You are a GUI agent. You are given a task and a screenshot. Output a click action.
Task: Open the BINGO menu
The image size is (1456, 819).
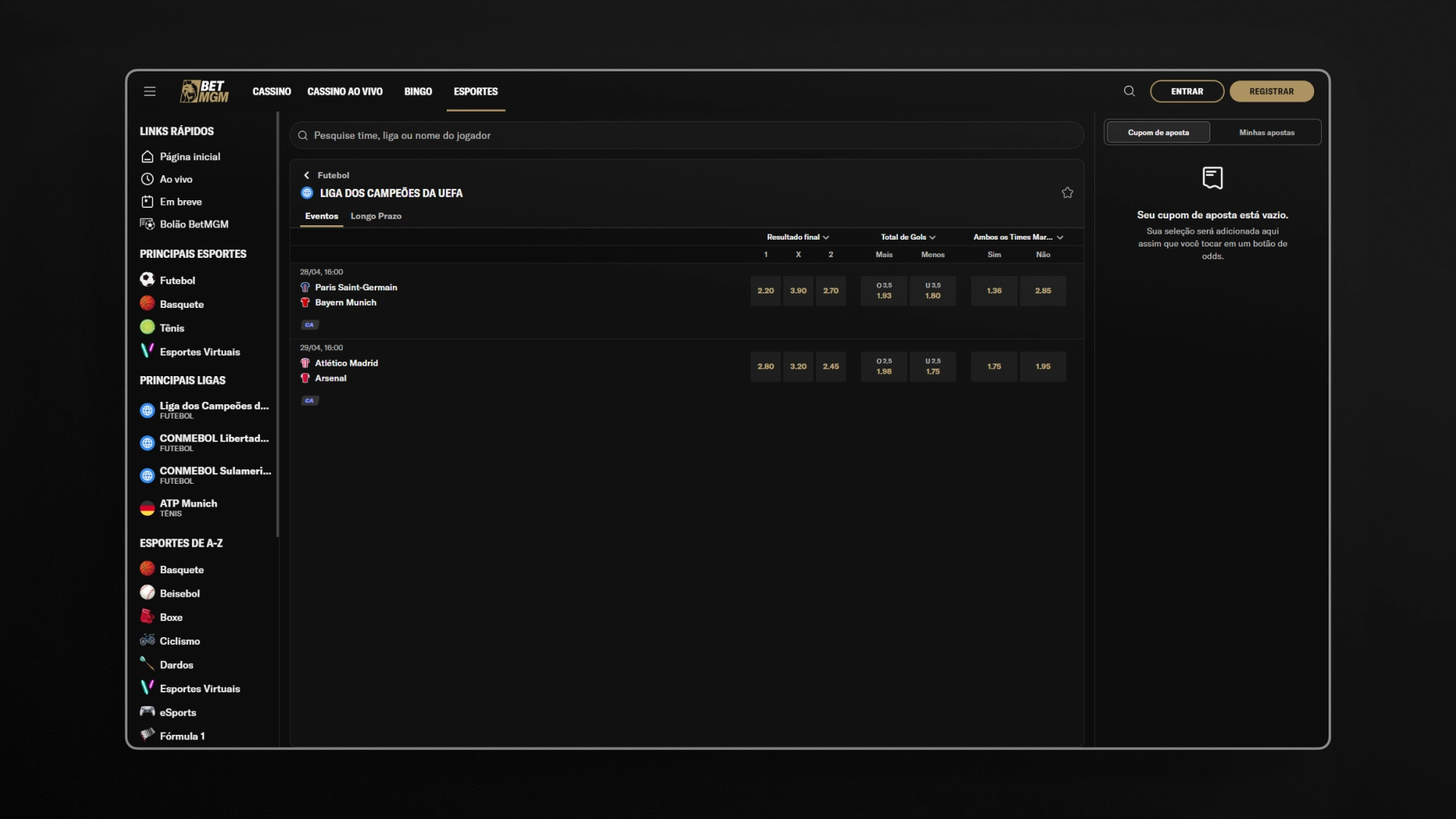418,92
